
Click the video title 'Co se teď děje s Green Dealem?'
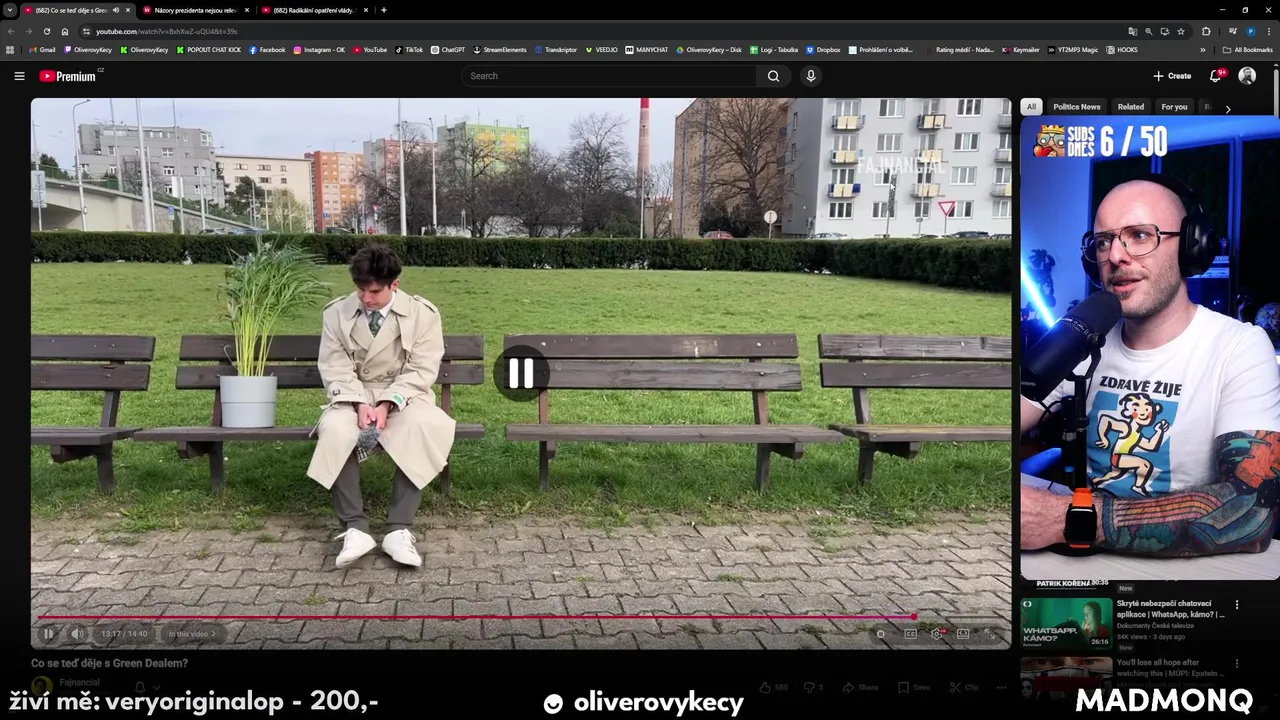(109, 663)
